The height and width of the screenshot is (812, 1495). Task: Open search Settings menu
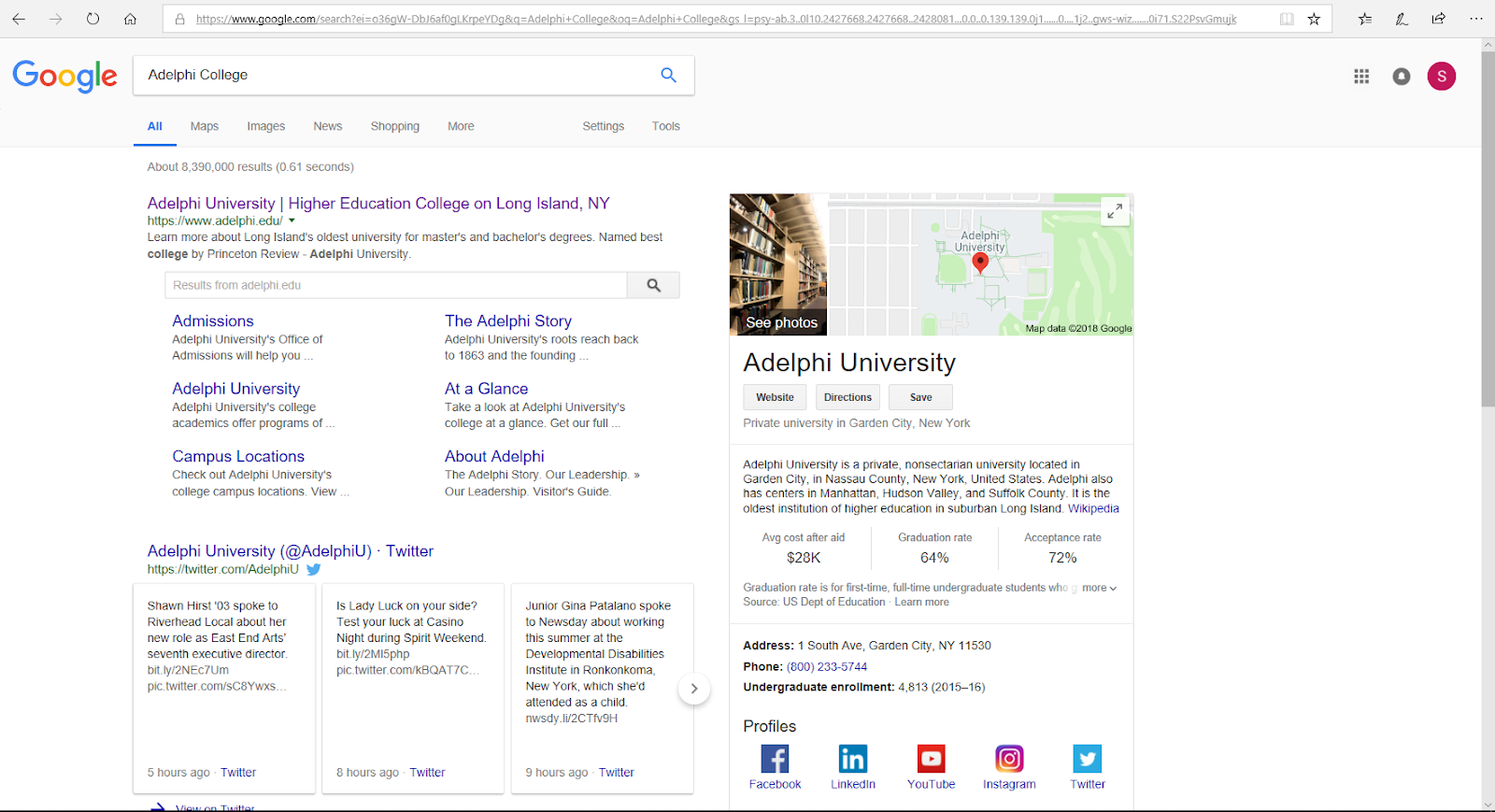tap(604, 126)
